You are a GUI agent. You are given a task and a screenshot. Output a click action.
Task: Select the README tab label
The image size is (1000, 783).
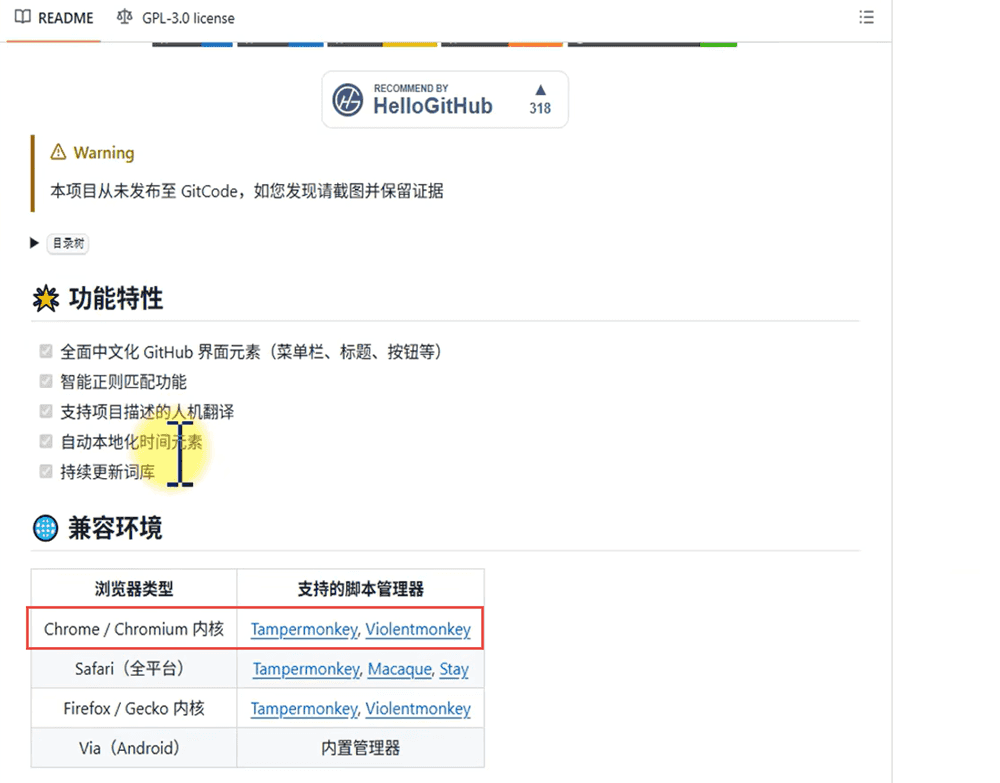point(66,18)
